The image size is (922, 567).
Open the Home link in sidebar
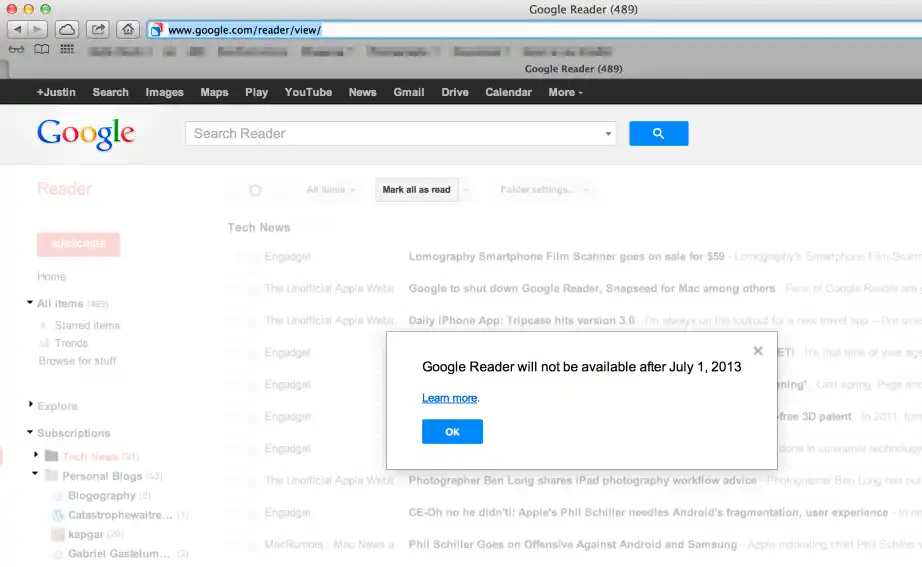click(52, 276)
